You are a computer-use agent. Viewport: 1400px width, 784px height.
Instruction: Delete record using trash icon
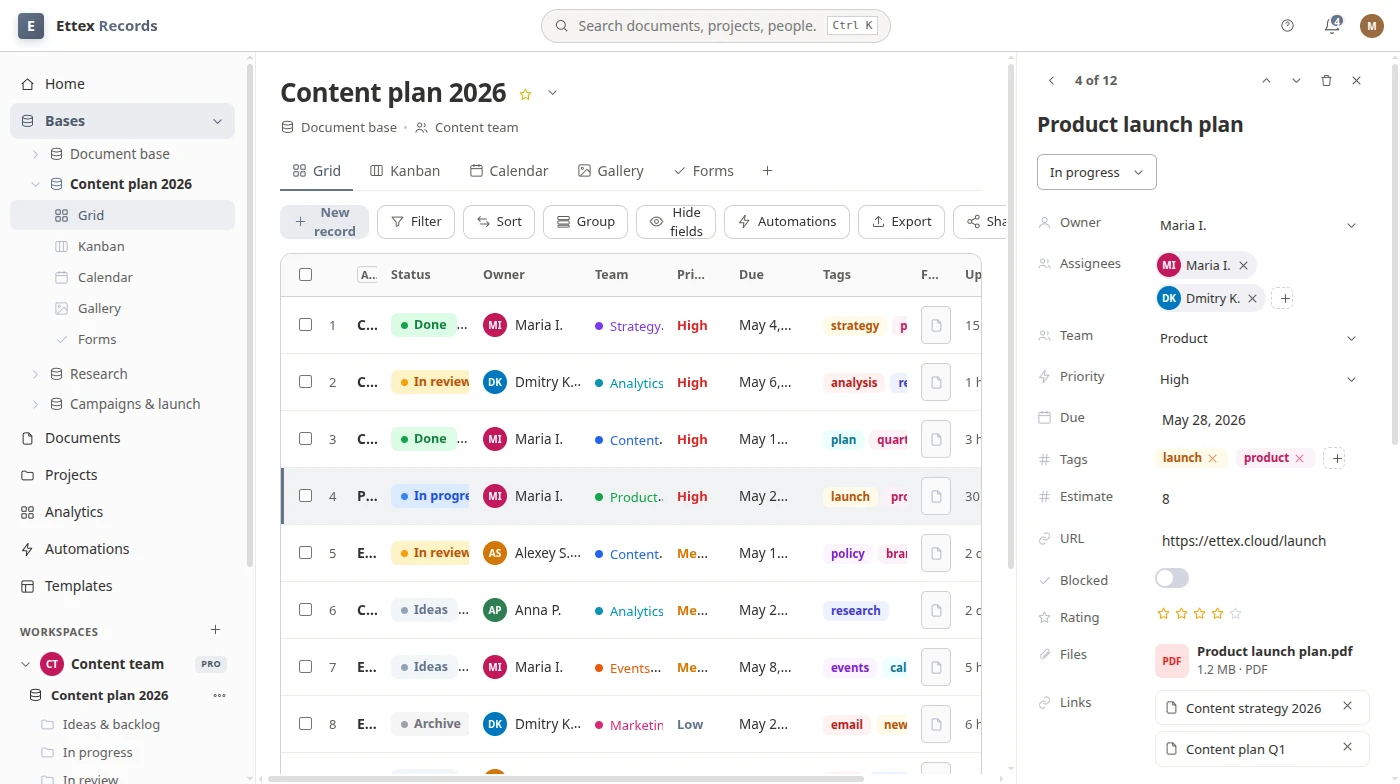point(1326,80)
